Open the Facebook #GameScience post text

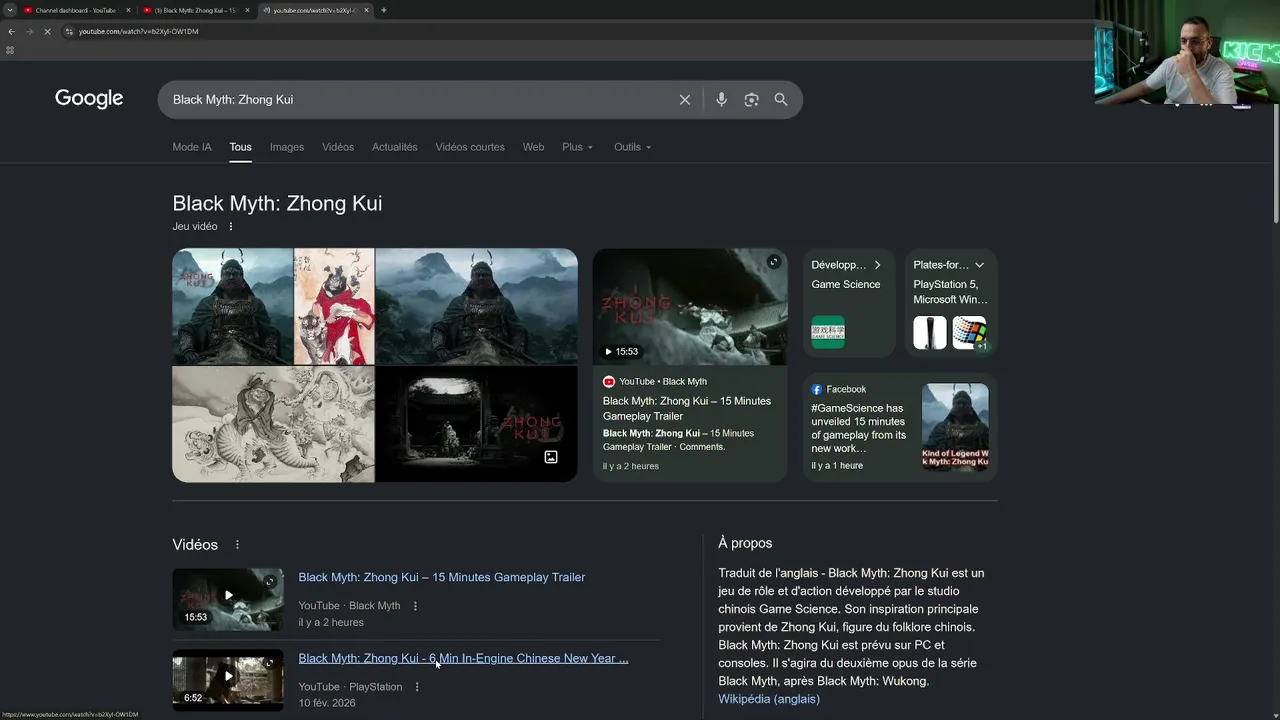(859, 428)
